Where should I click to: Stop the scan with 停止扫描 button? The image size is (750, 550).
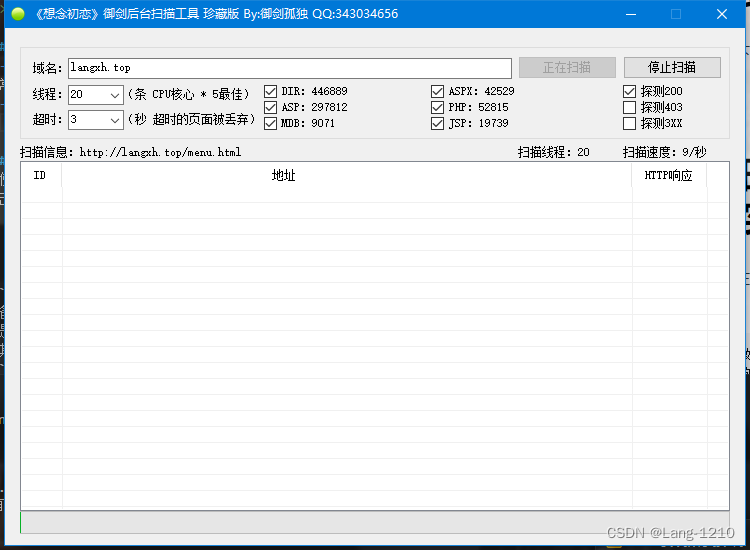pos(672,67)
